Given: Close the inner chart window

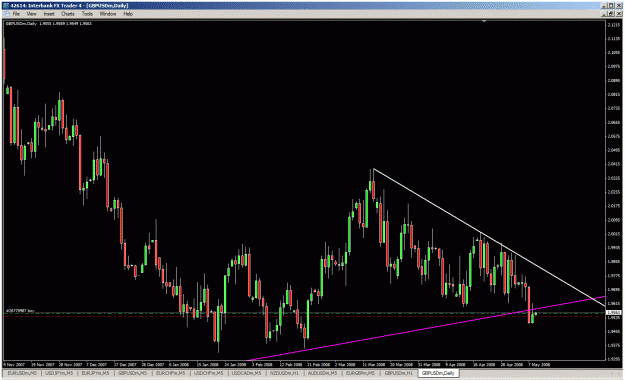Looking at the screenshot, I should point(618,14).
